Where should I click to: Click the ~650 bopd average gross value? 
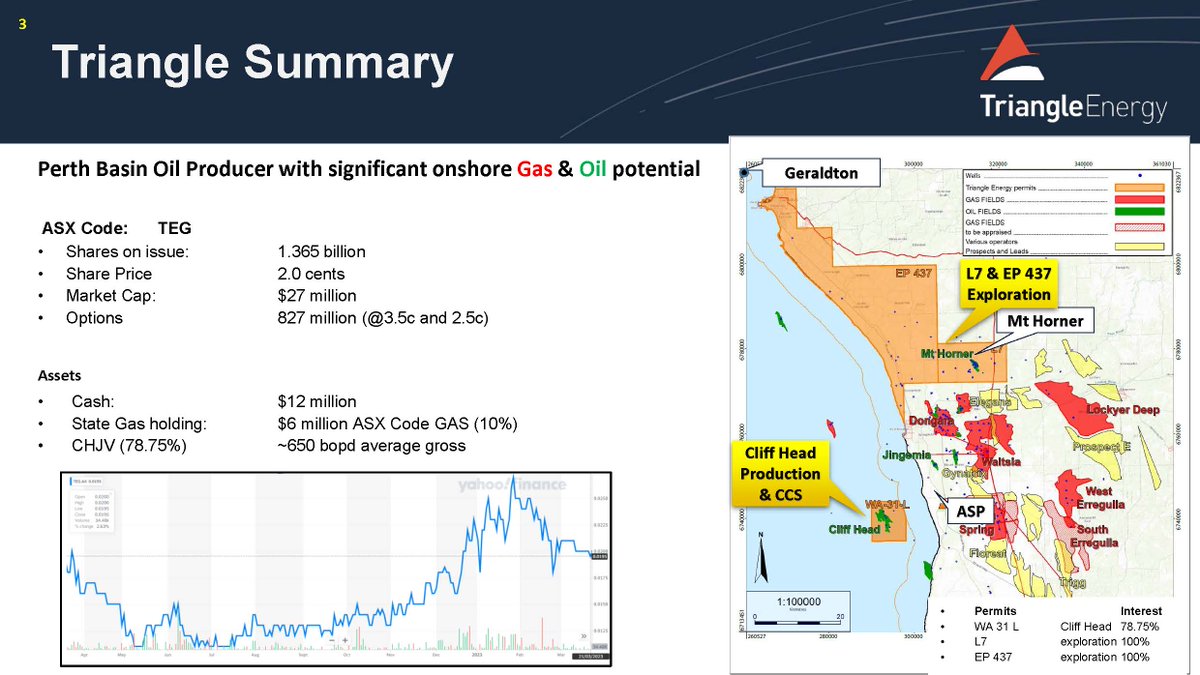371,445
